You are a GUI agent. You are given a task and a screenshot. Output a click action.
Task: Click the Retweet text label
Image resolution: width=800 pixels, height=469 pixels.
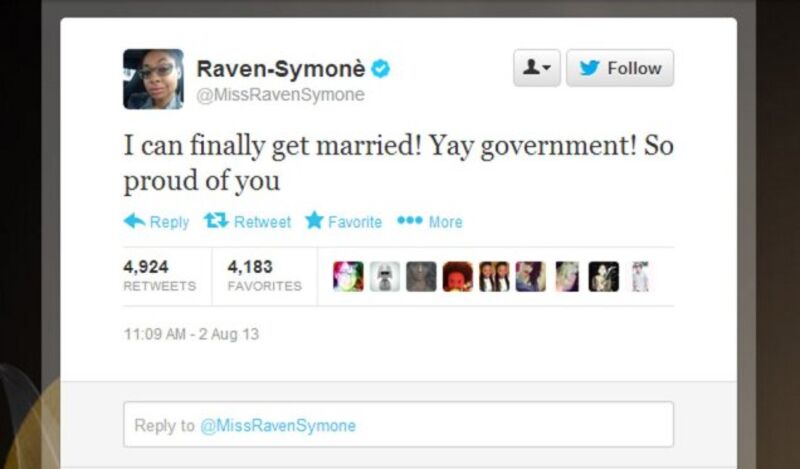coord(262,222)
